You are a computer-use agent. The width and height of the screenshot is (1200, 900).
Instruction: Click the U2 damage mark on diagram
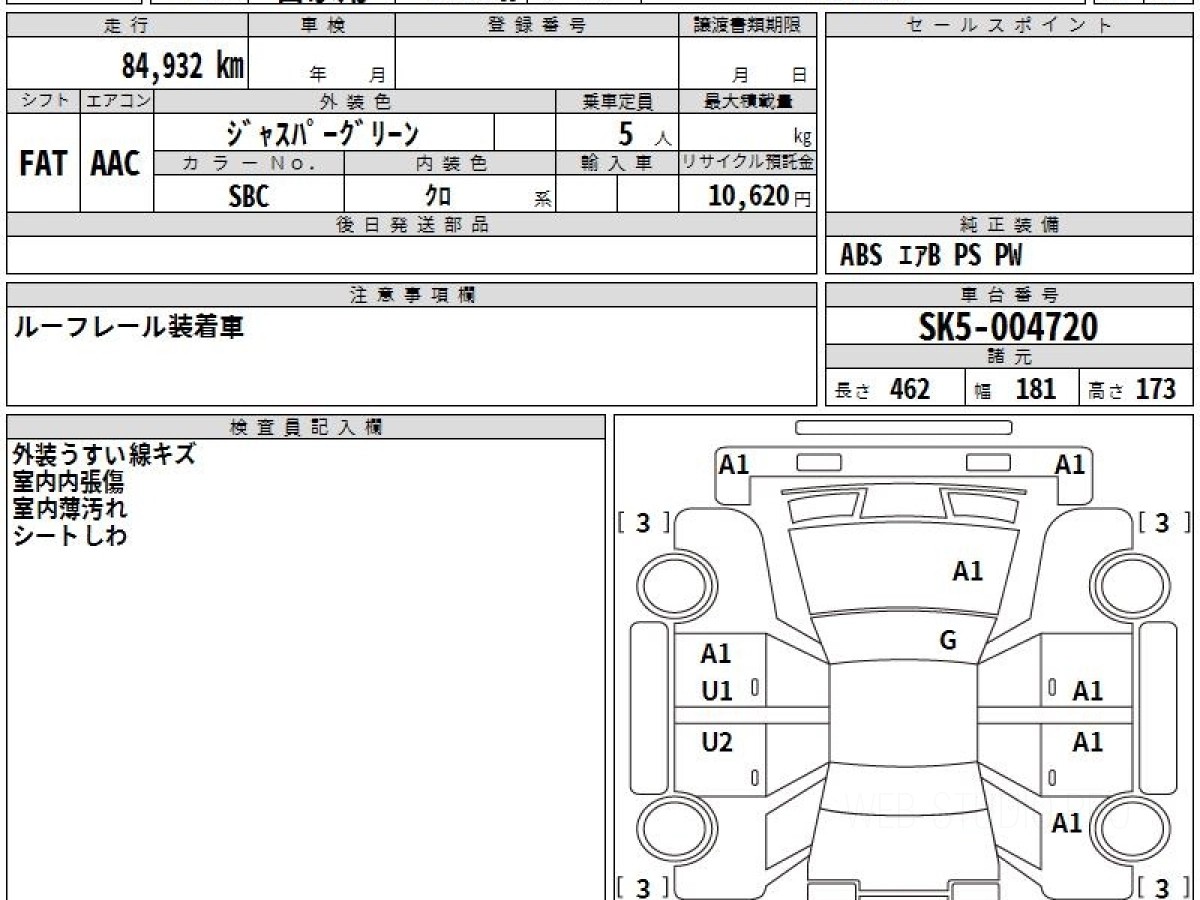716,742
